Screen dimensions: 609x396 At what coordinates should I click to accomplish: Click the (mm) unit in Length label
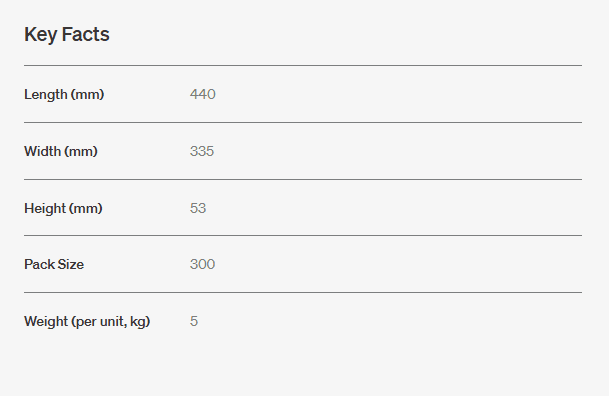88,94
